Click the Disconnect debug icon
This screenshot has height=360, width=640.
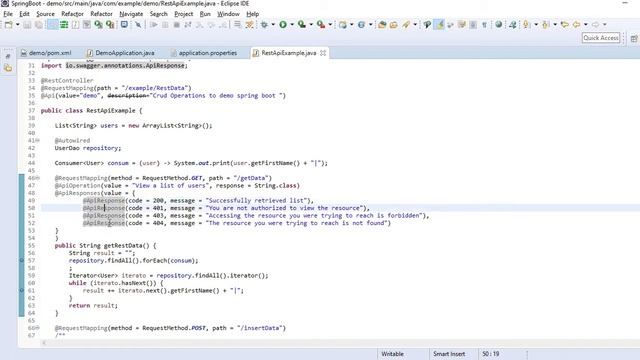click(188, 25)
